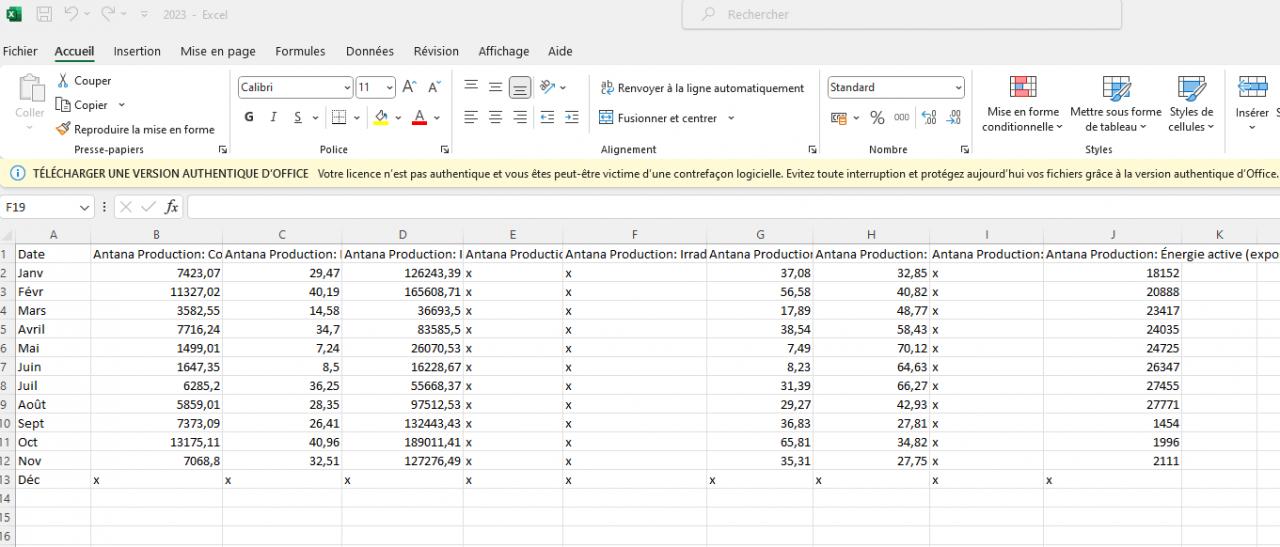Viewport: 1280px width, 547px height.
Task: Click the increase font size icon
Action: (409, 88)
